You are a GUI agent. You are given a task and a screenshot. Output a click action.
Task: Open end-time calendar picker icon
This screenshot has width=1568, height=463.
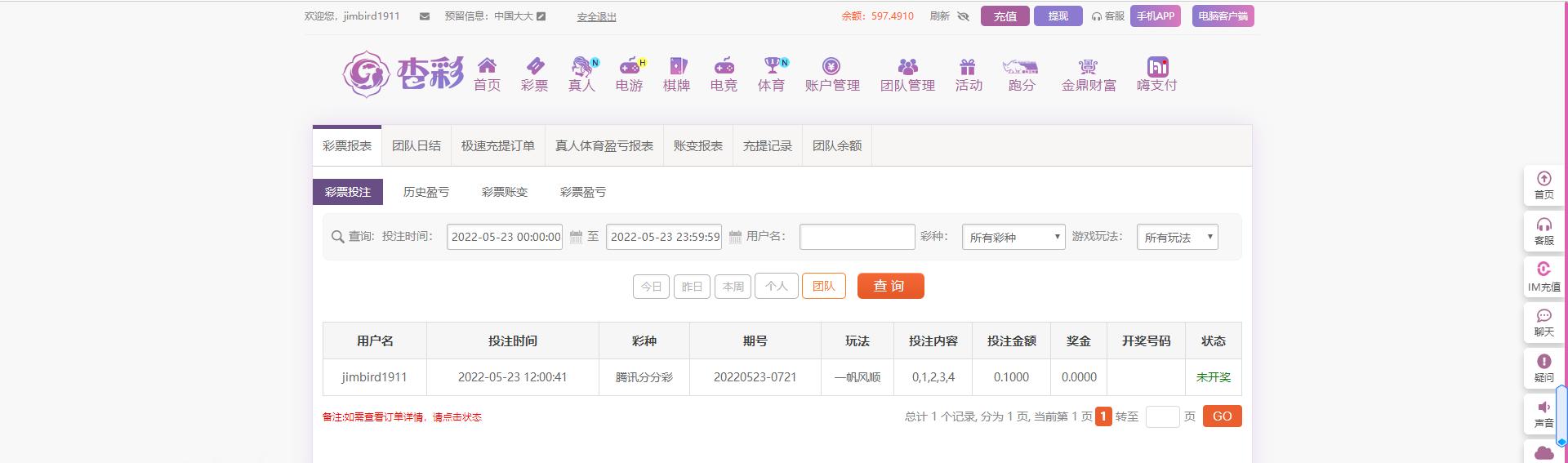click(735, 237)
